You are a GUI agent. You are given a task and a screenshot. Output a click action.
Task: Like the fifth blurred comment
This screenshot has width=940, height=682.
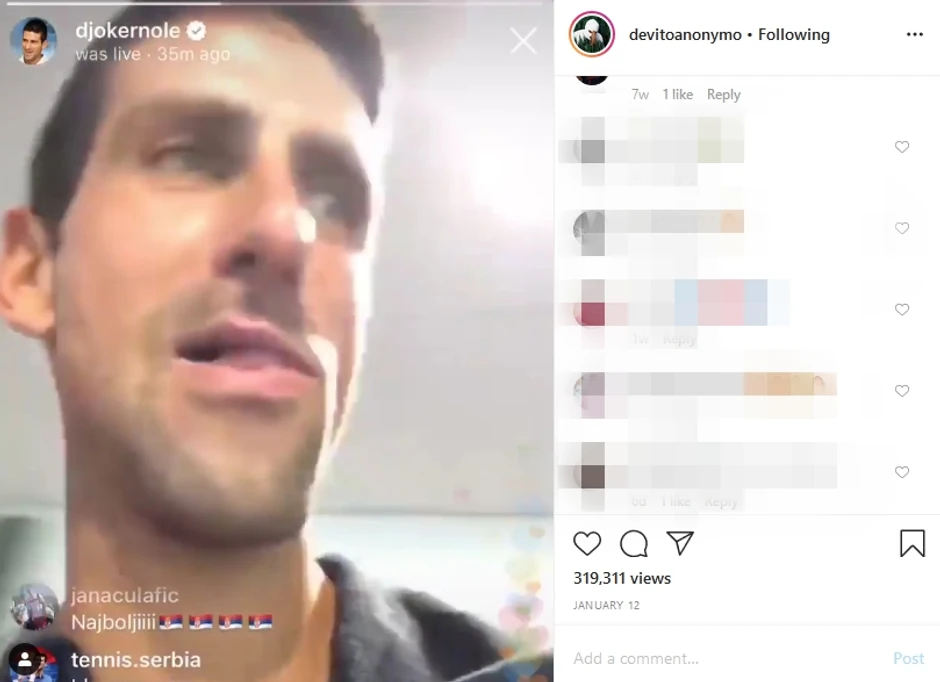[x=902, y=472]
